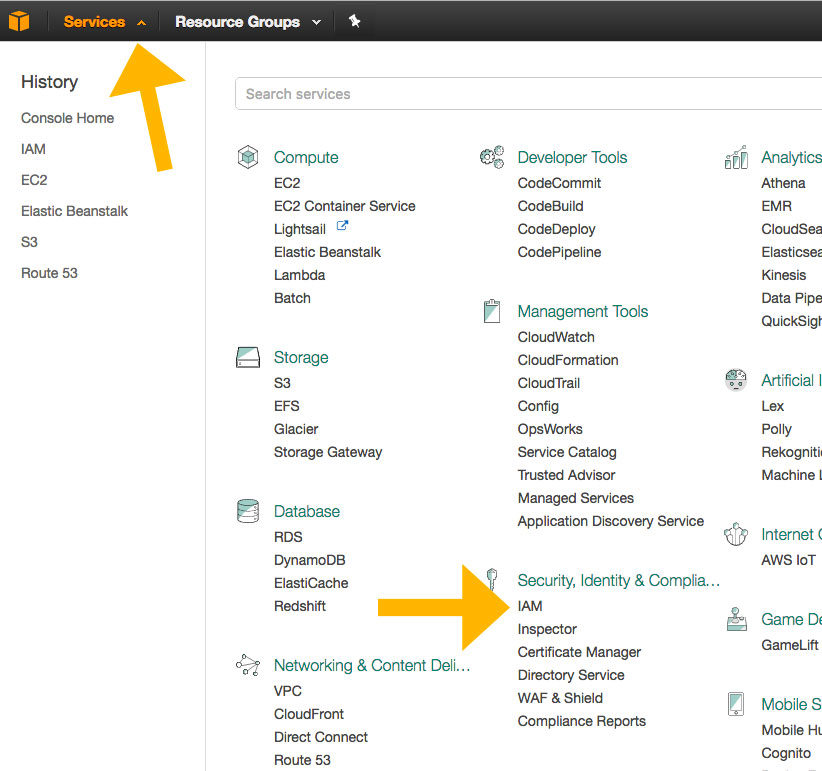This screenshot has height=771, width=822.
Task: Open CodePipeline
Action: (559, 252)
